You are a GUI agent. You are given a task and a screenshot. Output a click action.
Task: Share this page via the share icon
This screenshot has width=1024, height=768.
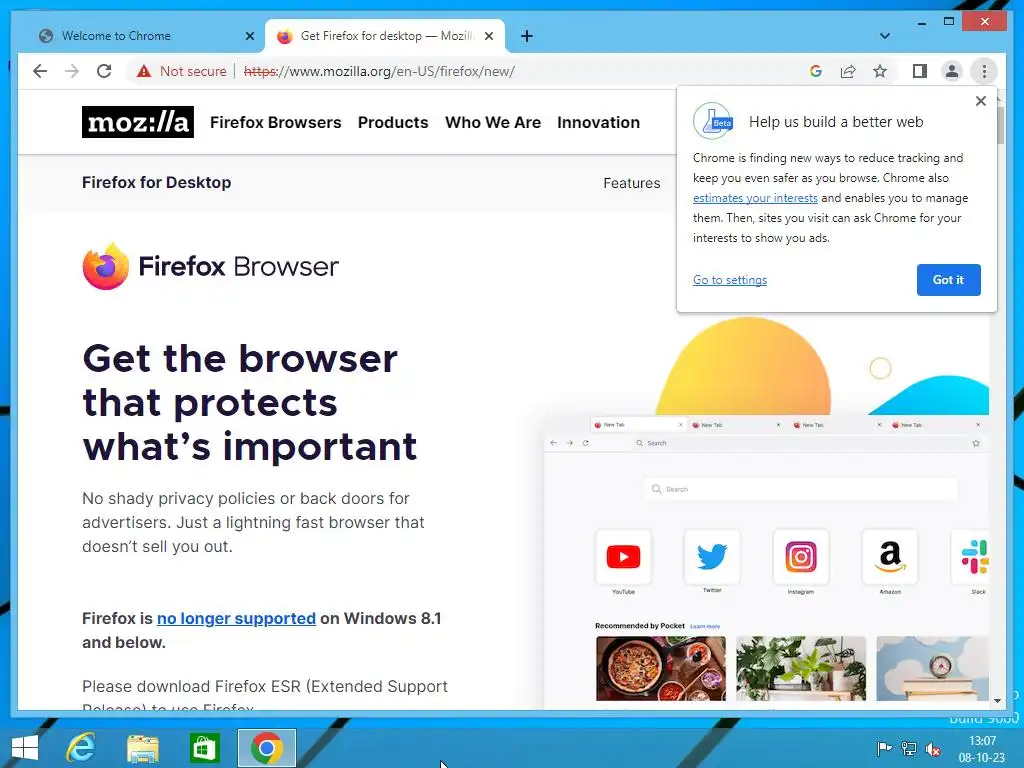848,71
